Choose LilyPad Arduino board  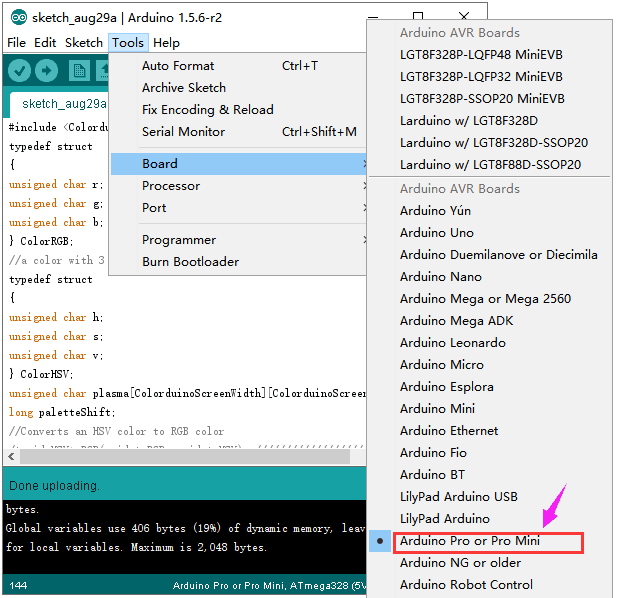490,519
